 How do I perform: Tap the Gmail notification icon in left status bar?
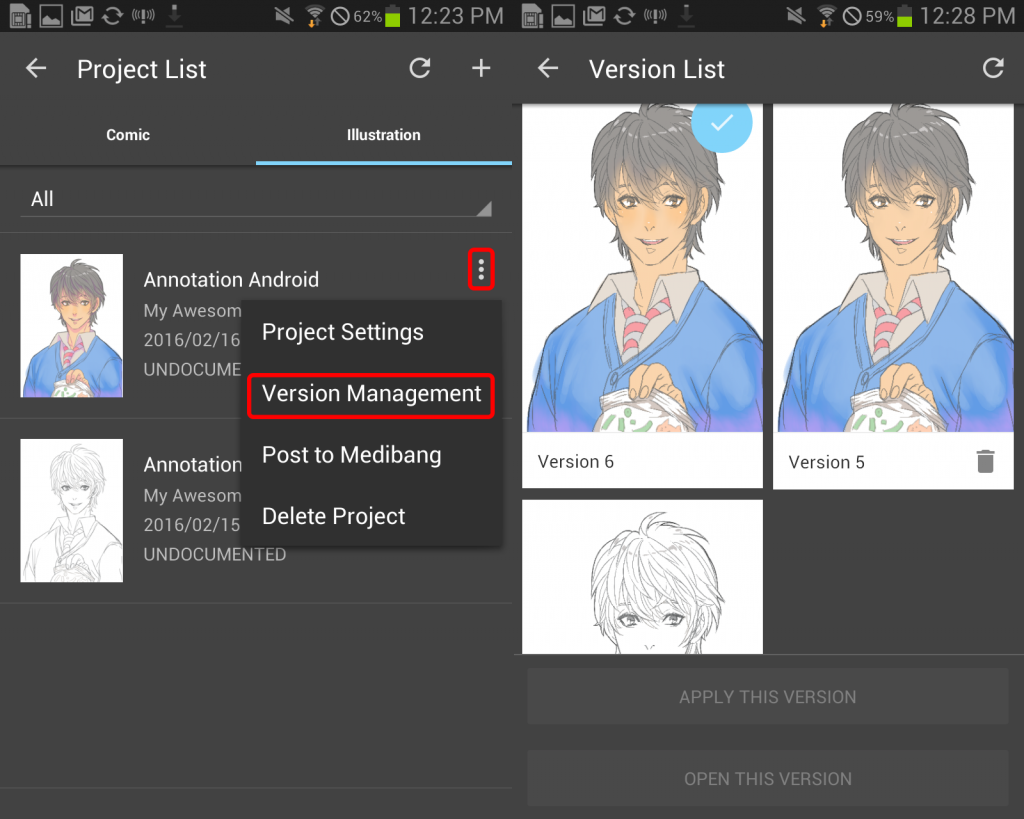pos(82,15)
